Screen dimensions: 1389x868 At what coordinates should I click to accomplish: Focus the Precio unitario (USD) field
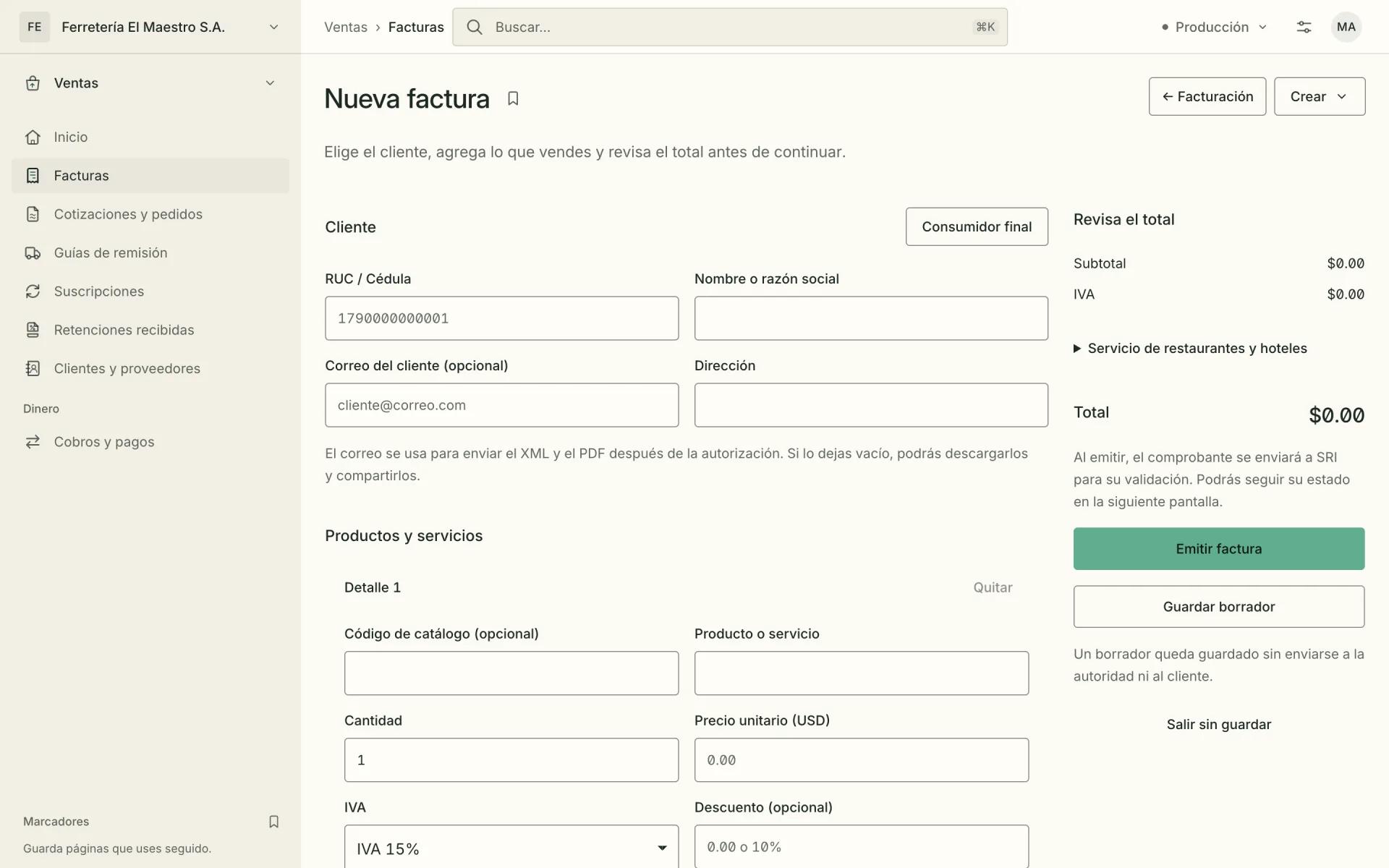[862, 760]
